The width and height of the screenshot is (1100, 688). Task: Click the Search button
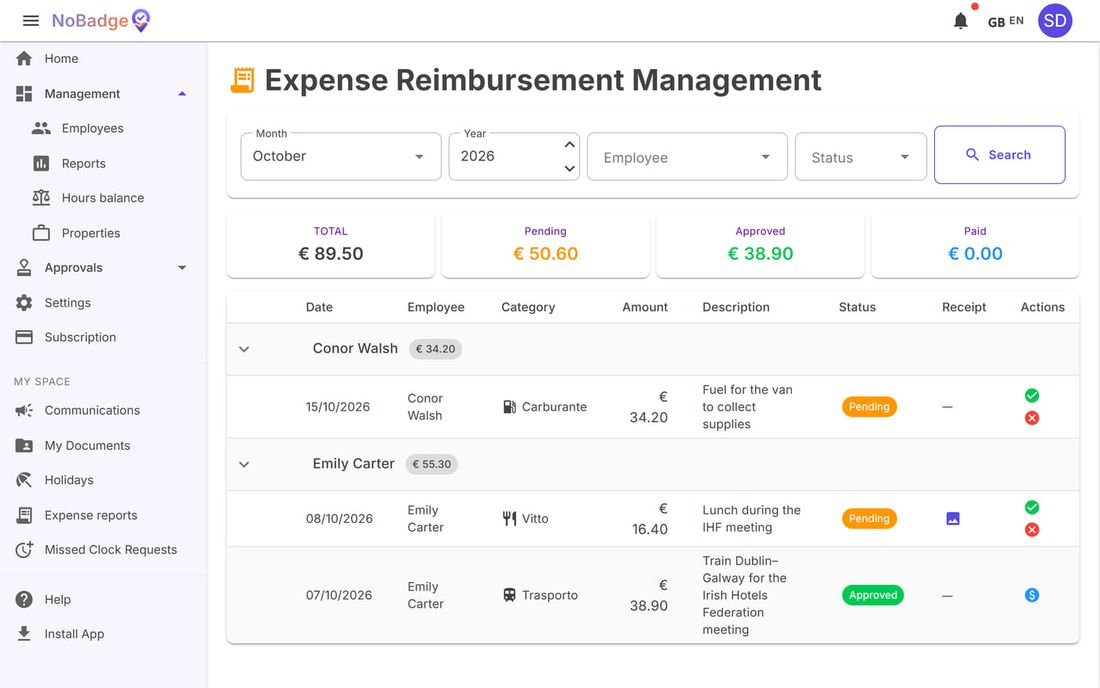pos(1000,155)
